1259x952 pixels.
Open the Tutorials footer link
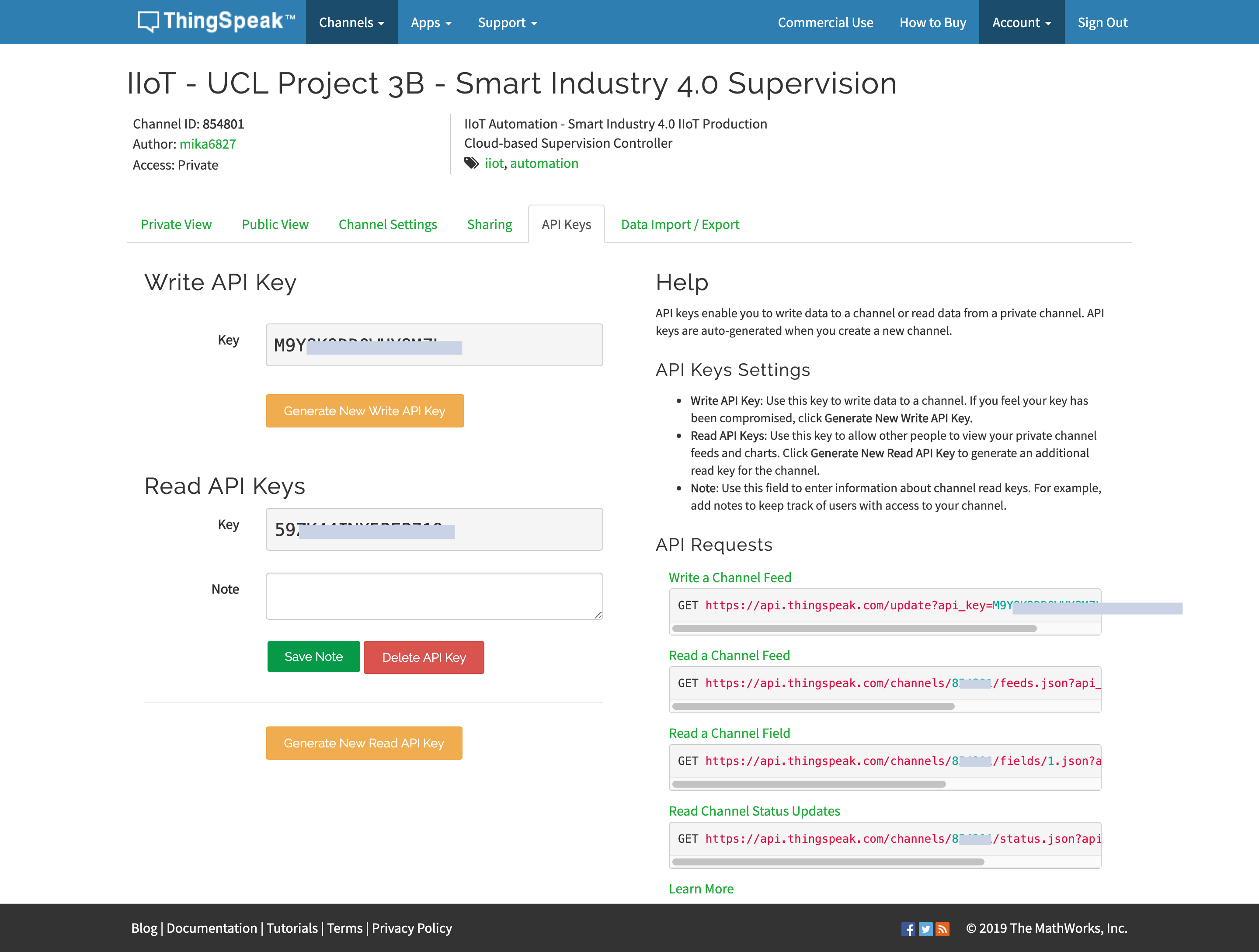pyautogui.click(x=292, y=928)
